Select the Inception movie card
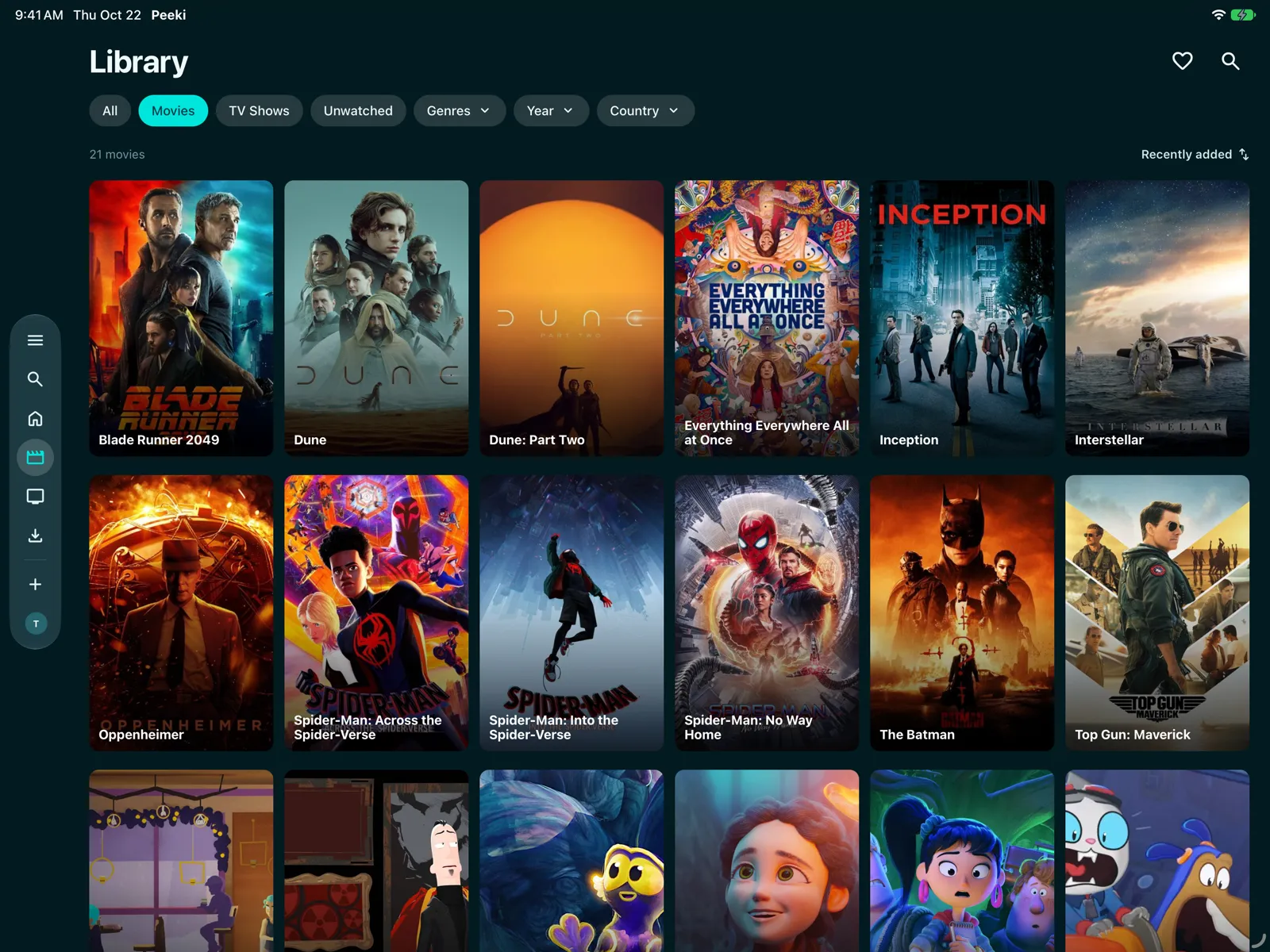This screenshot has height=952, width=1270. [x=962, y=318]
